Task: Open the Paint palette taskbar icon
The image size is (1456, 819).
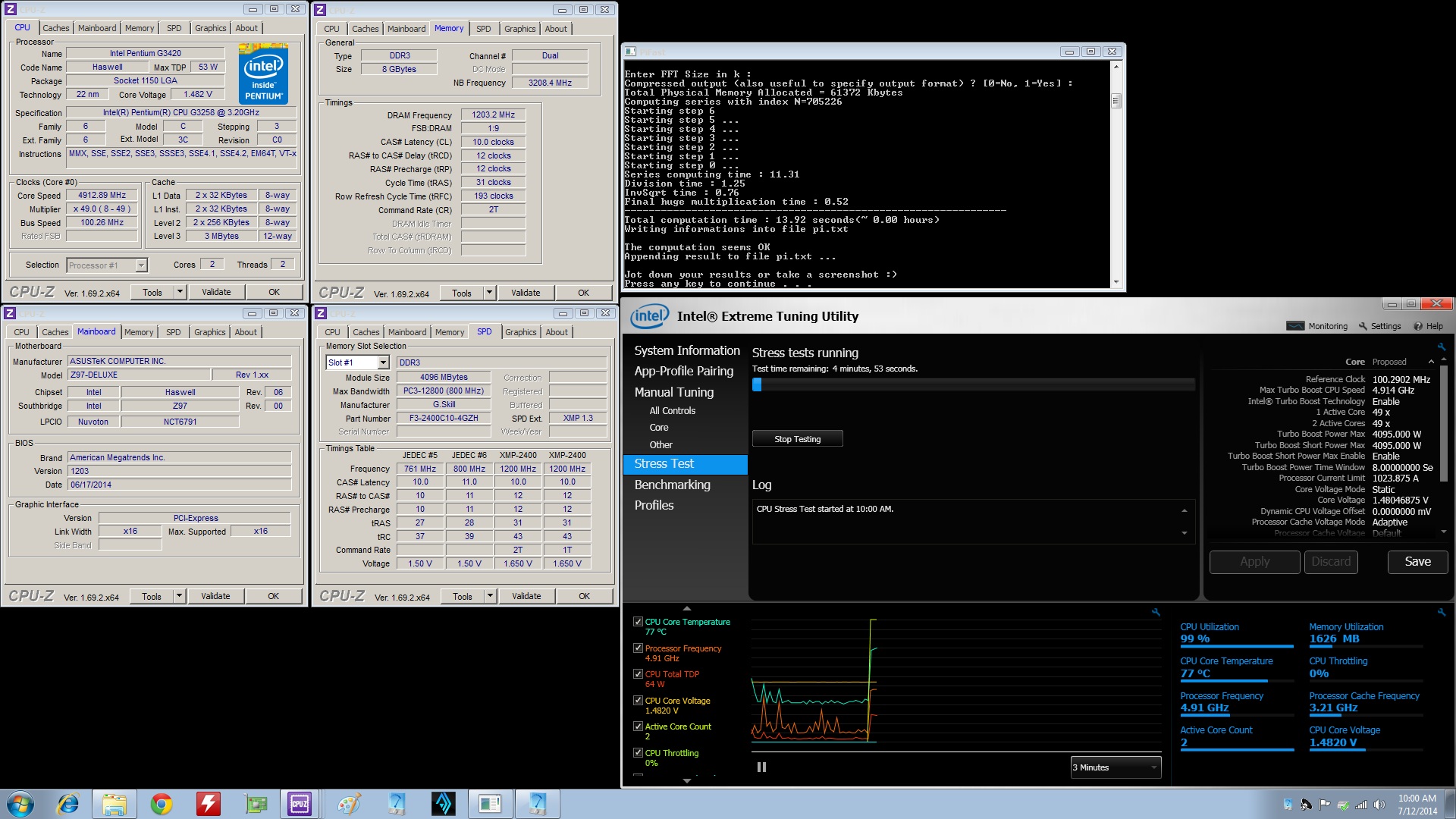Action: (x=349, y=804)
